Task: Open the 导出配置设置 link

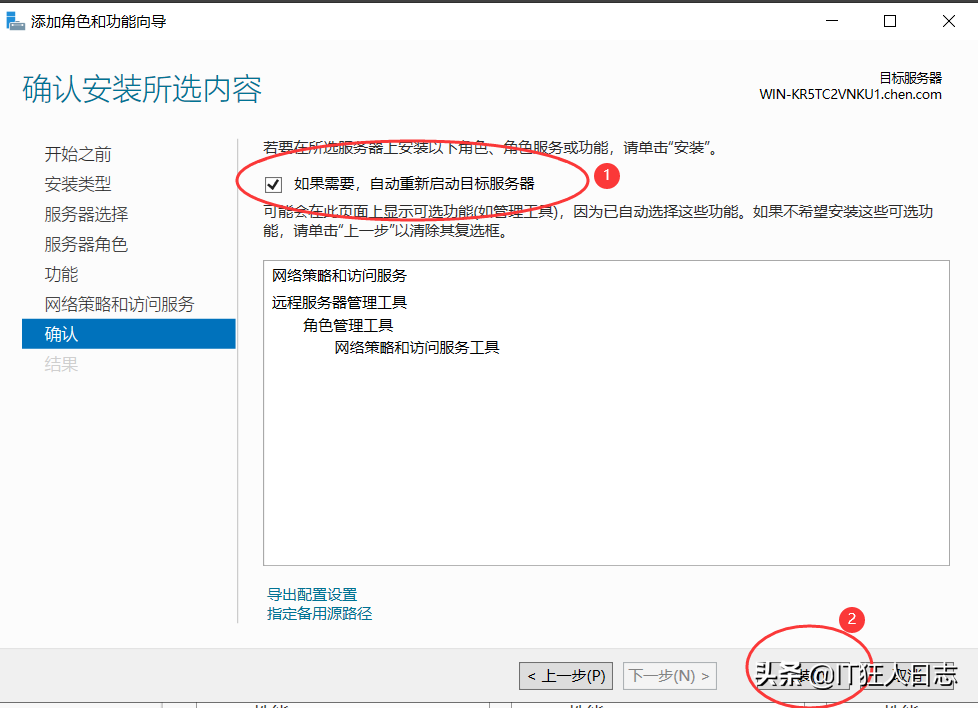Action: 312,594
